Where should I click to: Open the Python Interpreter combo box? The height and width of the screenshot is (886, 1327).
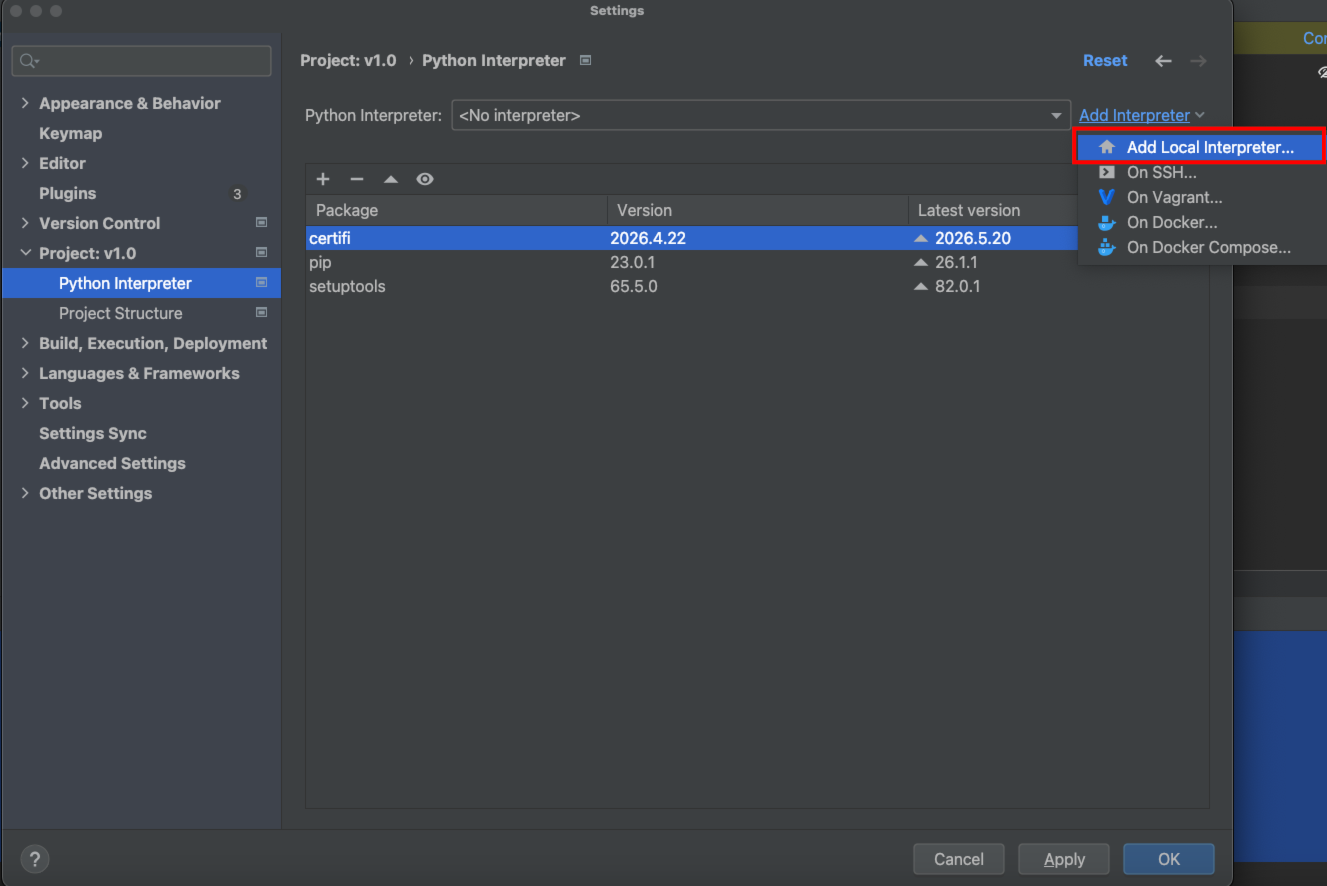click(x=760, y=116)
